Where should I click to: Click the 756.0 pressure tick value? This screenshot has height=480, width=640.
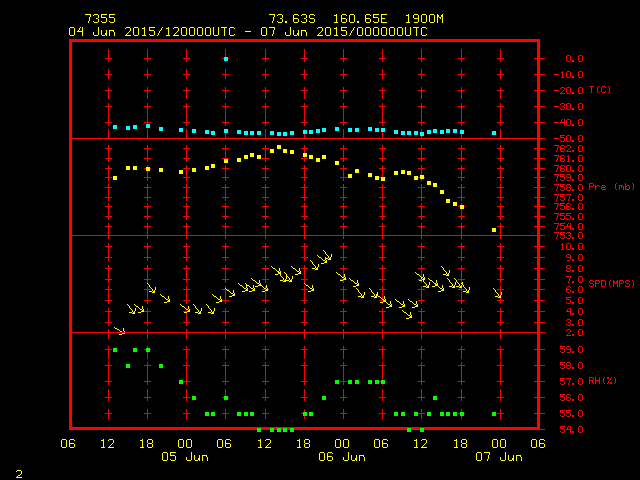pos(569,207)
